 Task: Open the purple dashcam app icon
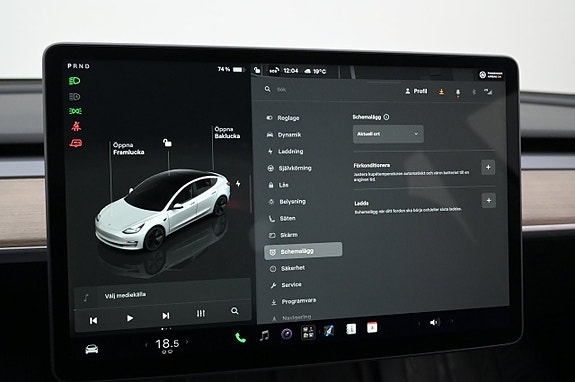[x=286, y=334]
